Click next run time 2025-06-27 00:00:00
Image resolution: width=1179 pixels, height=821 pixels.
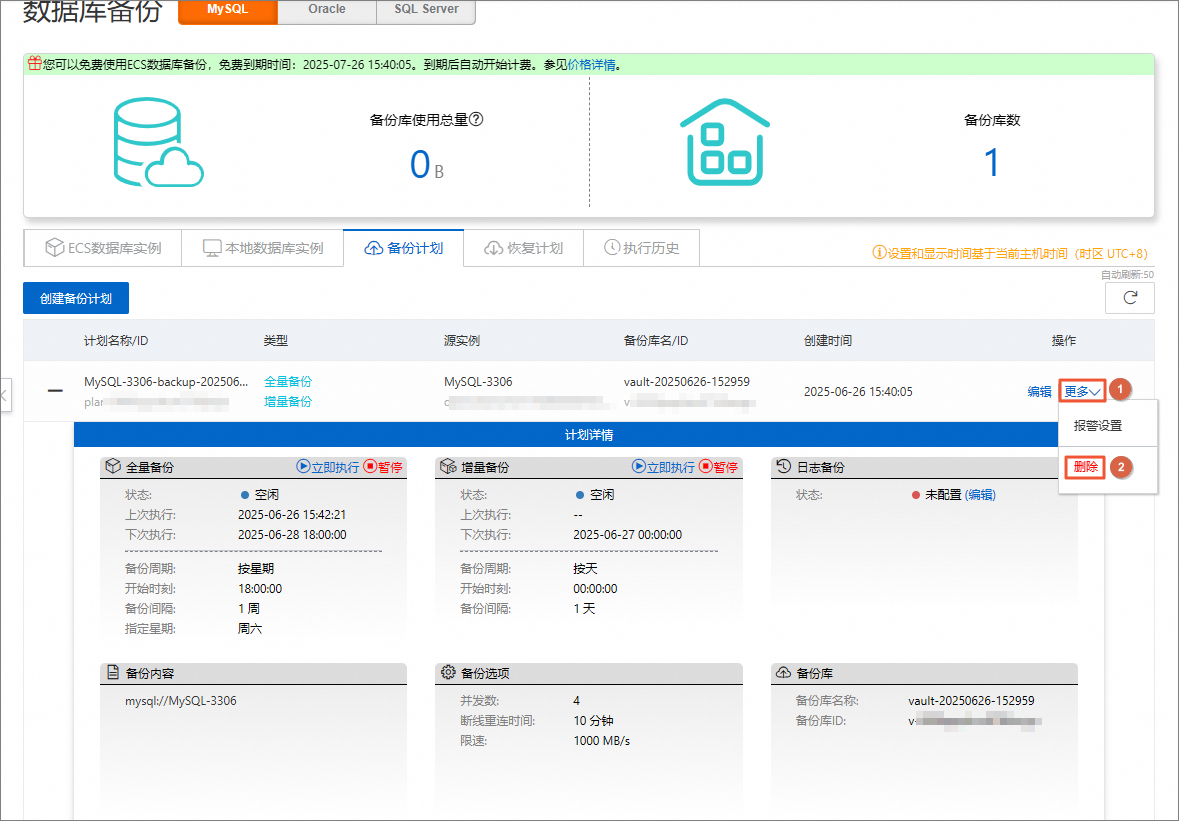point(627,535)
